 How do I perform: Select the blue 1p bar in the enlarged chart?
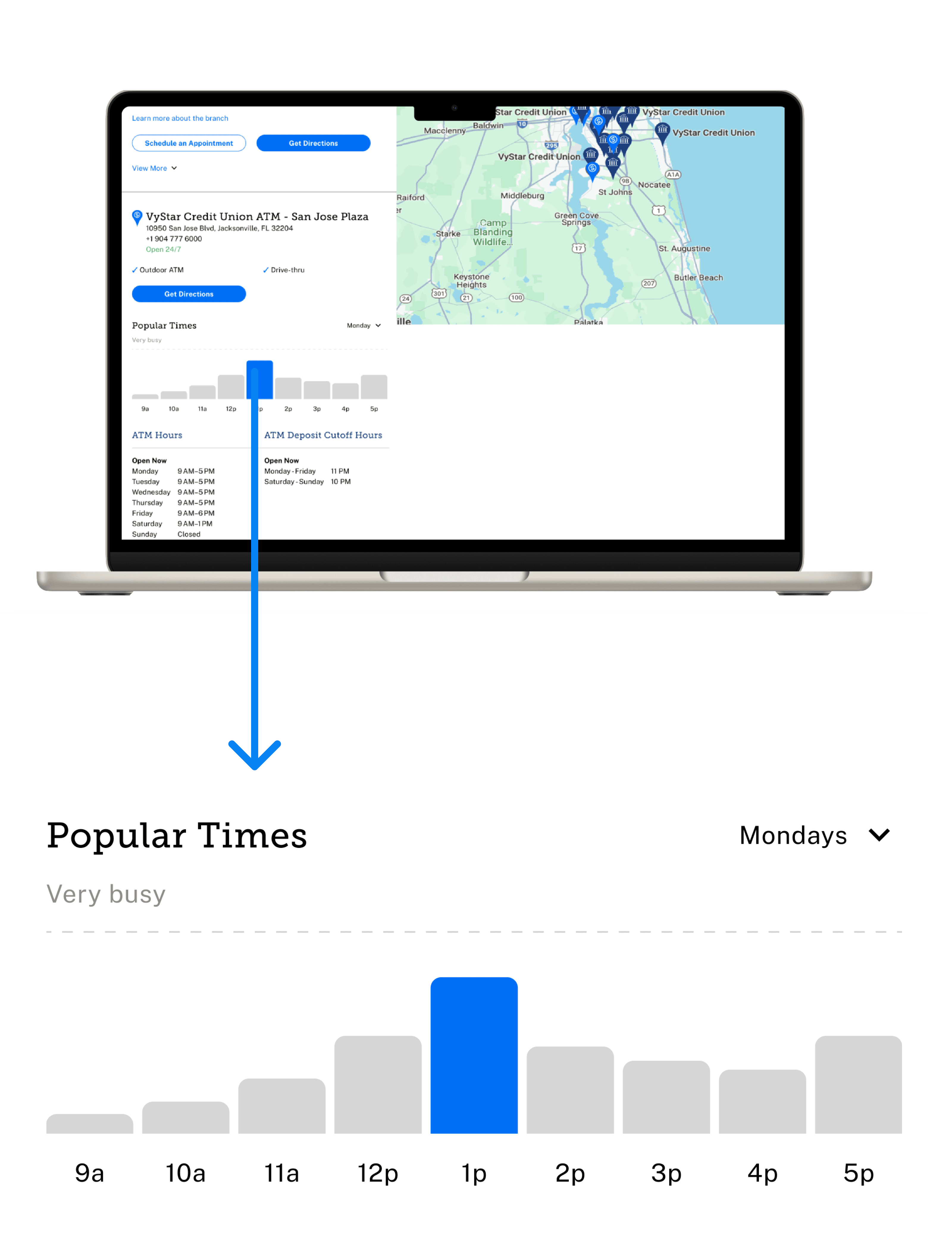click(474, 1056)
